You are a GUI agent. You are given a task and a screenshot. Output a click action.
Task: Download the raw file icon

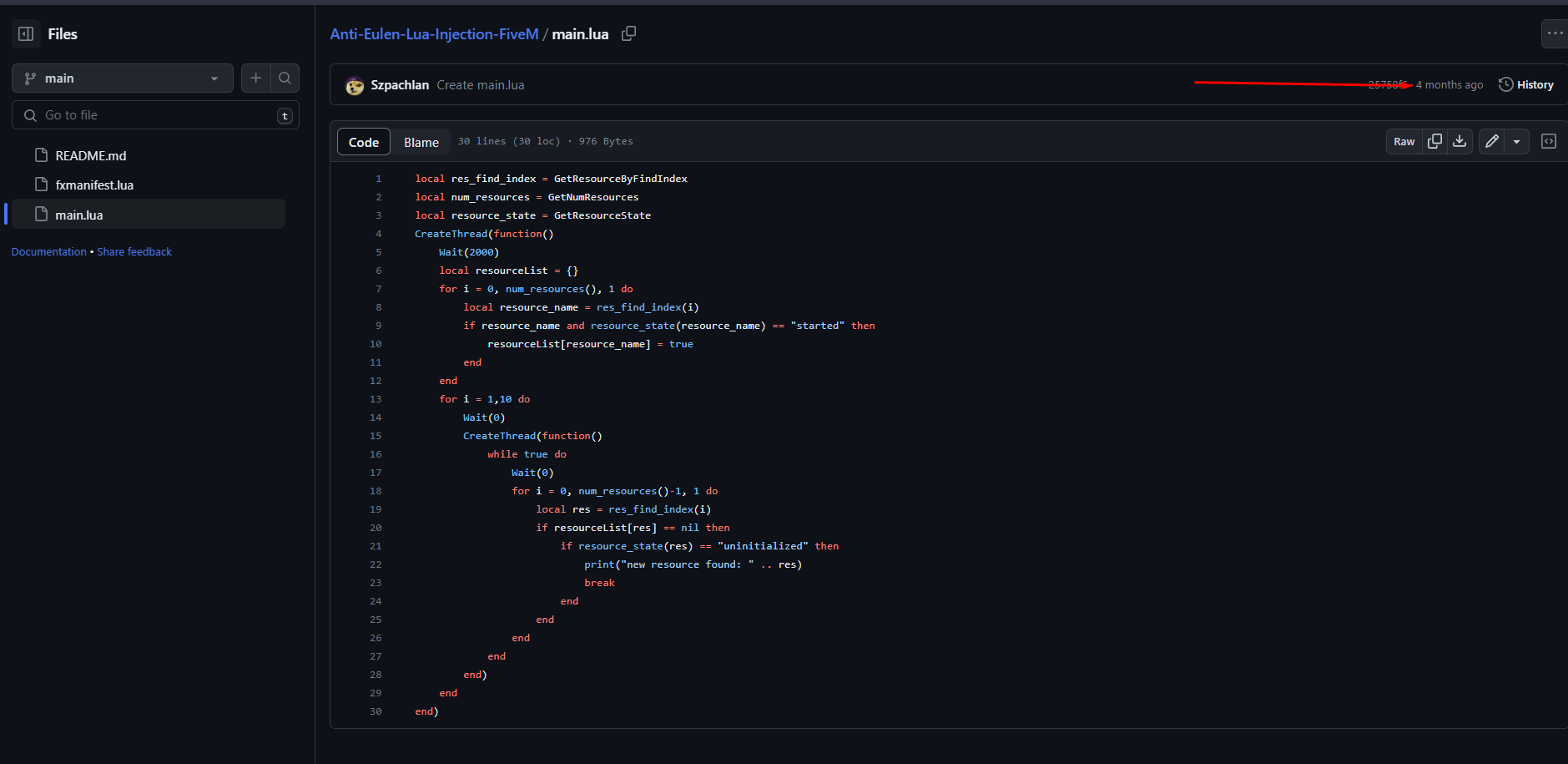pos(1460,142)
